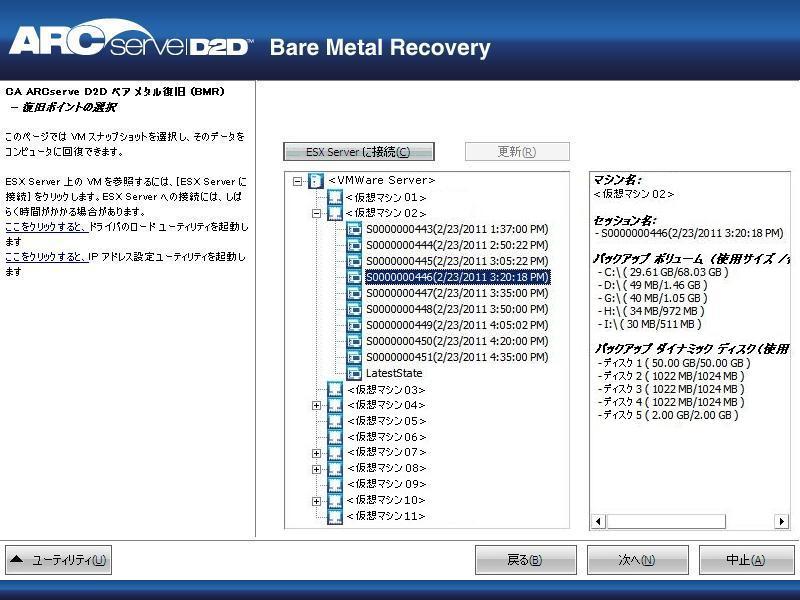Select session S0000000449(2/23/2011 4:05:02 PM)
This screenshot has height=600, width=800.
[457, 325]
